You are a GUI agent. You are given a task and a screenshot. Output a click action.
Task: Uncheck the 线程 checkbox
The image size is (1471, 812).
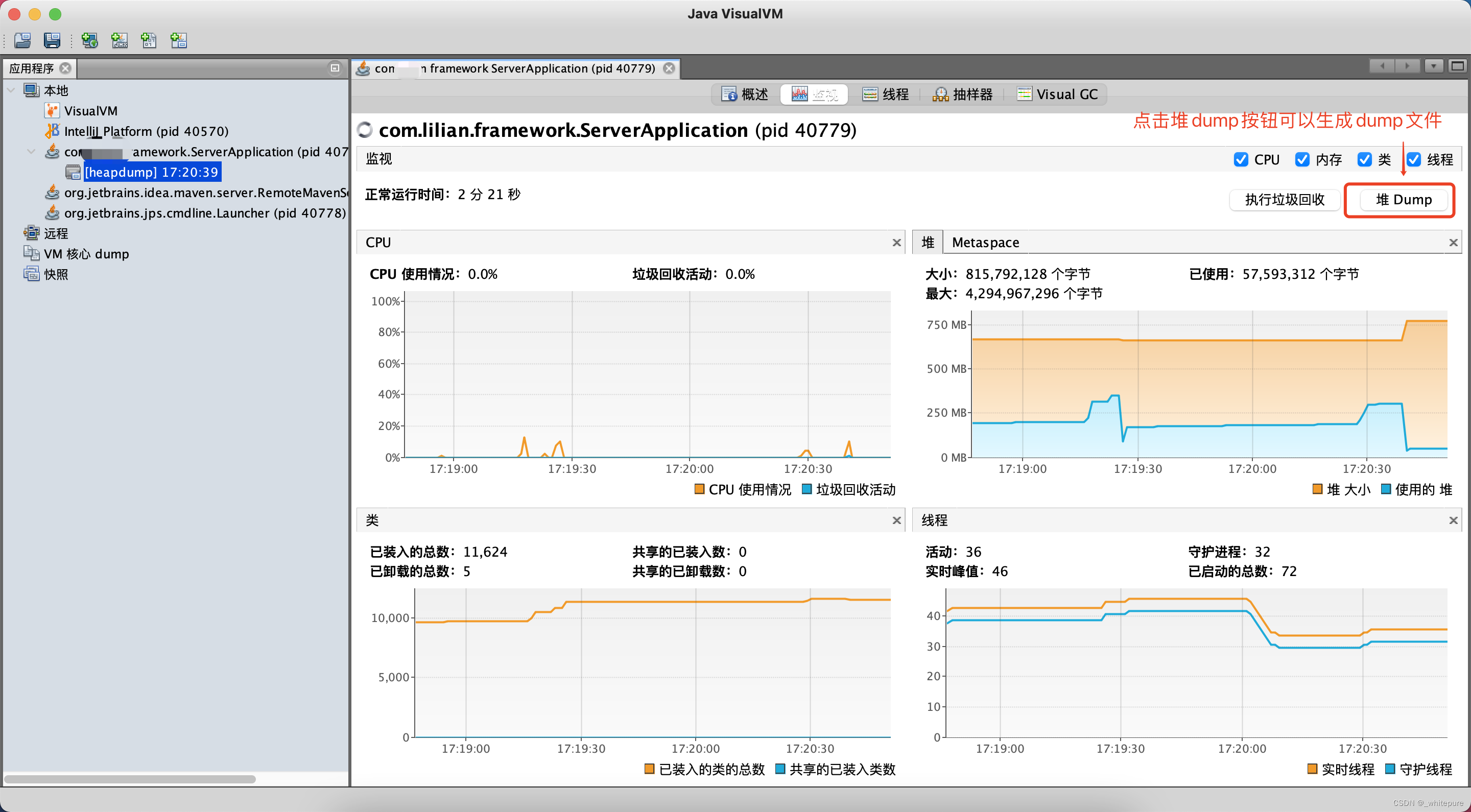point(1413,160)
